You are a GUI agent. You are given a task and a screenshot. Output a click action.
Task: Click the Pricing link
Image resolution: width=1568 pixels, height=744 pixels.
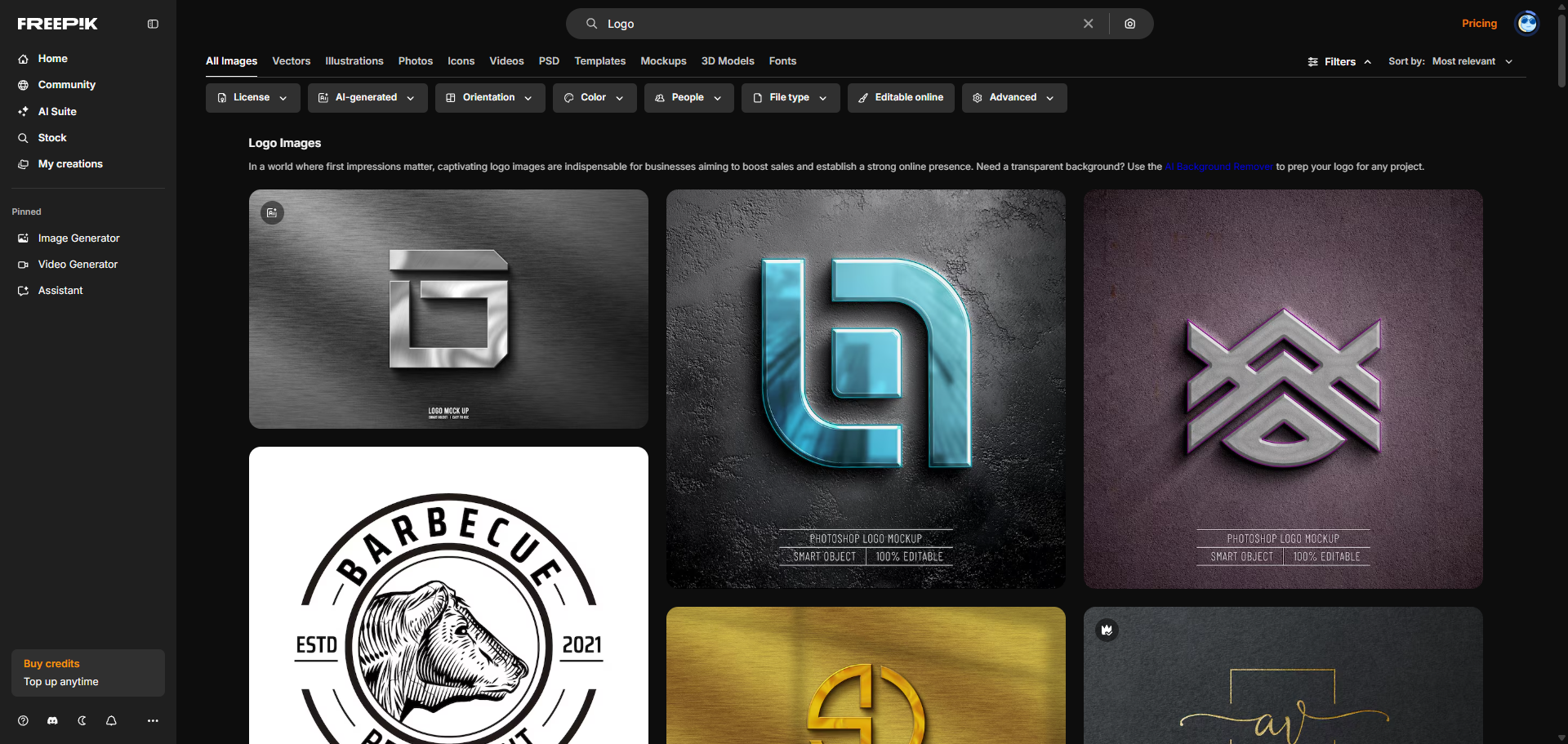click(x=1479, y=24)
